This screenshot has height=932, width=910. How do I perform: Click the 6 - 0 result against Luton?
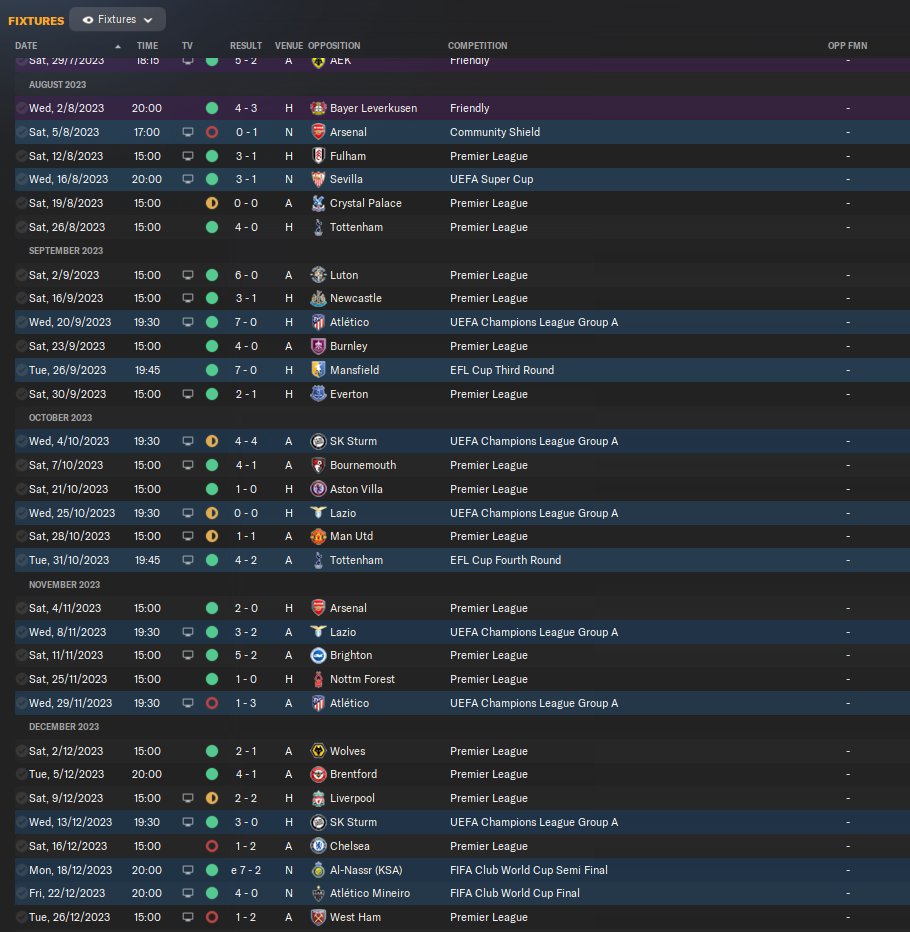click(x=245, y=275)
